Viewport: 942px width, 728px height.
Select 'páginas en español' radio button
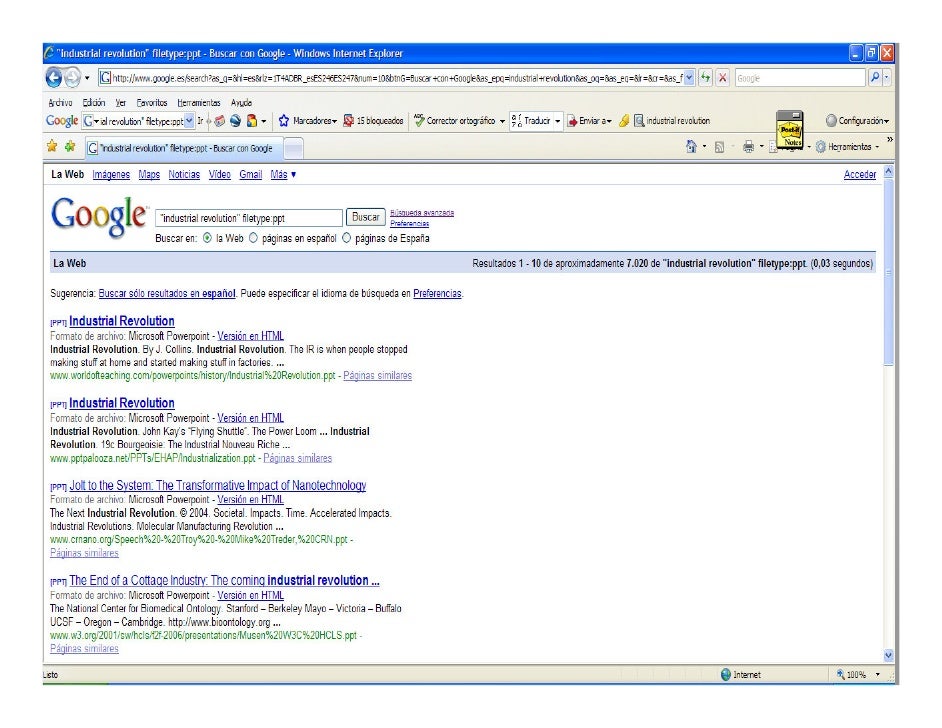[x=253, y=238]
